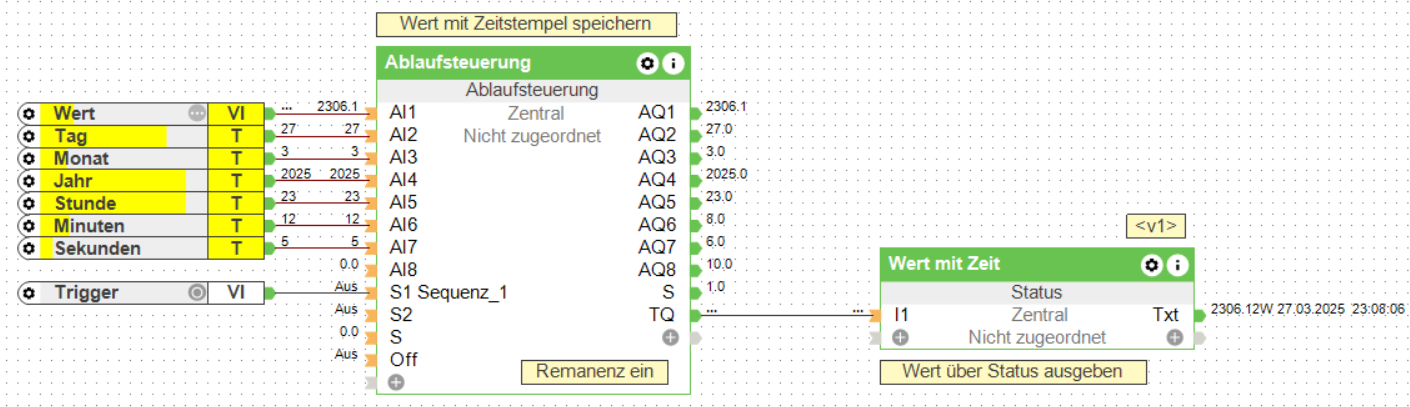Click the ellipsis icon on Wert input
This screenshot has width=1410, height=407.
click(197, 113)
